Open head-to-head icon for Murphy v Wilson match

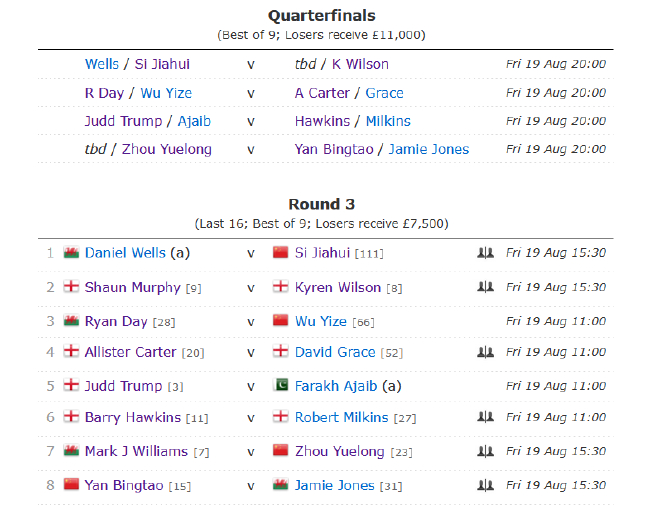tap(486, 287)
